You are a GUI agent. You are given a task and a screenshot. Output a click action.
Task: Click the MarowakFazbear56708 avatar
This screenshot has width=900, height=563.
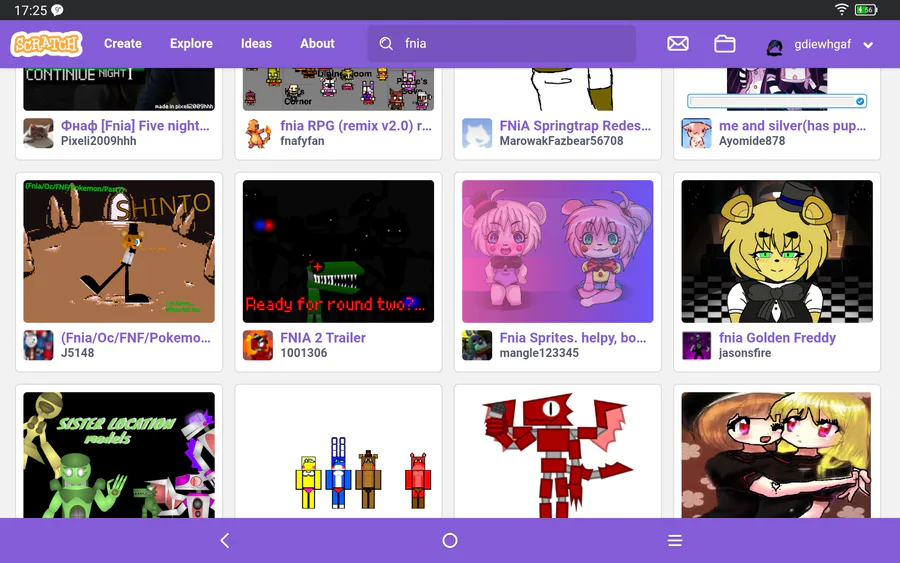(477, 133)
